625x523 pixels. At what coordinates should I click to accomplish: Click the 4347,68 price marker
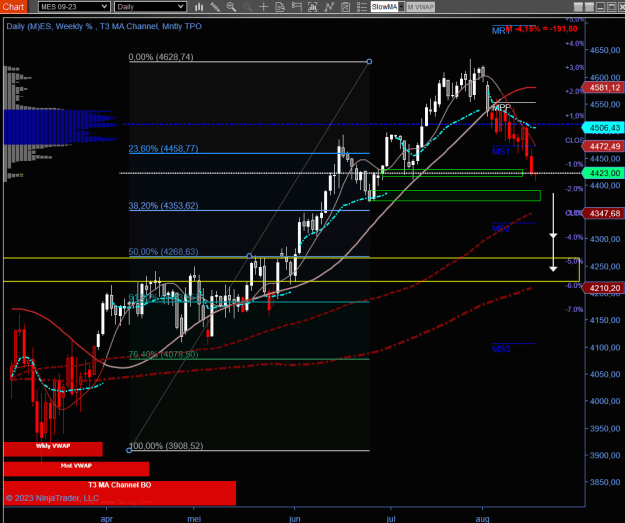[603, 213]
